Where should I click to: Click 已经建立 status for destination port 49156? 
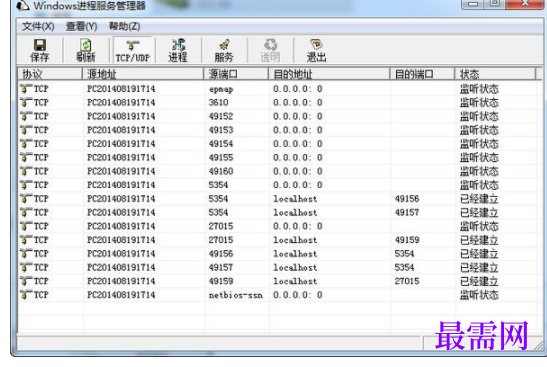[x=479, y=199]
